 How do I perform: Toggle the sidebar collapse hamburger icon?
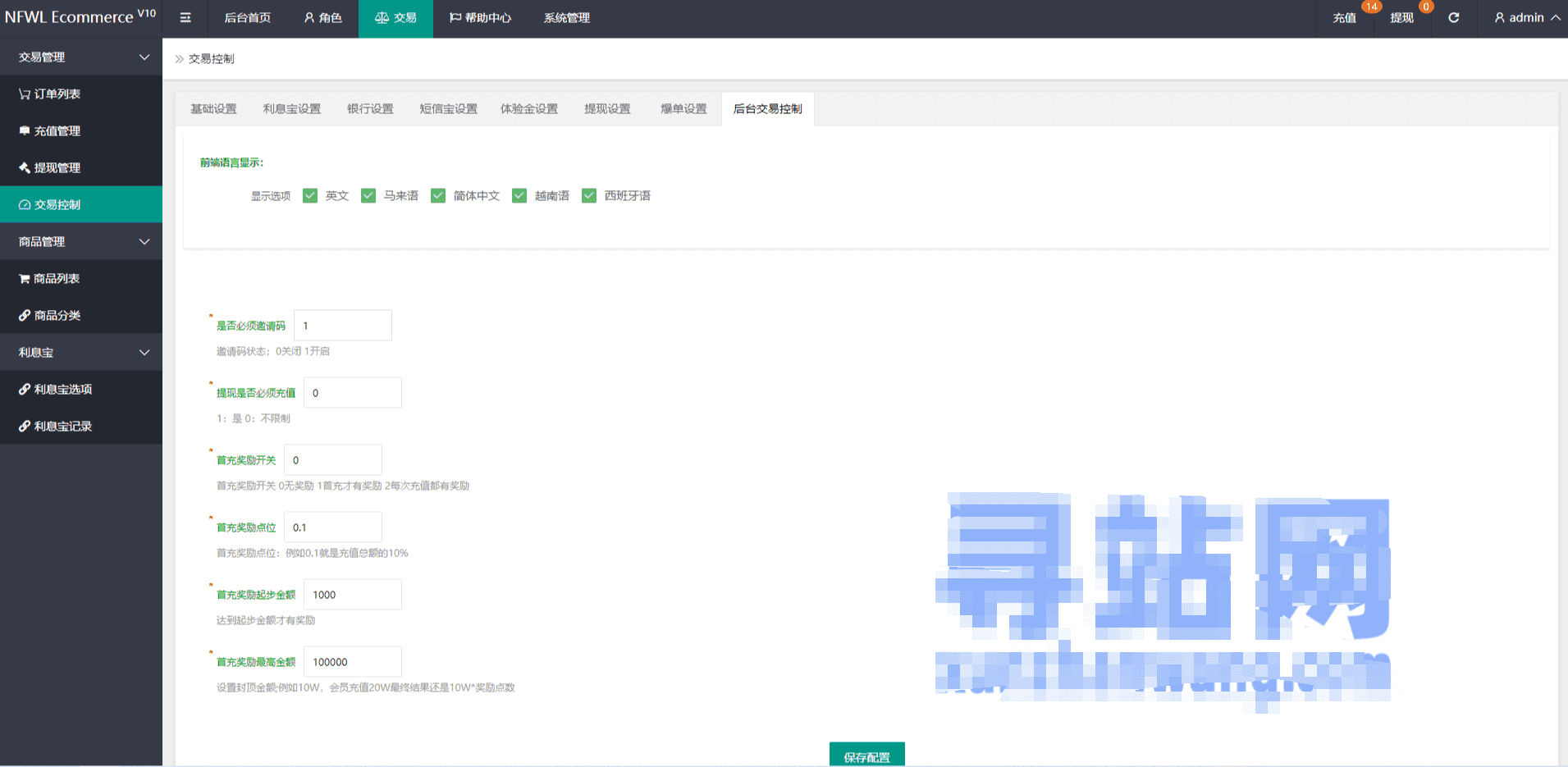(x=185, y=17)
